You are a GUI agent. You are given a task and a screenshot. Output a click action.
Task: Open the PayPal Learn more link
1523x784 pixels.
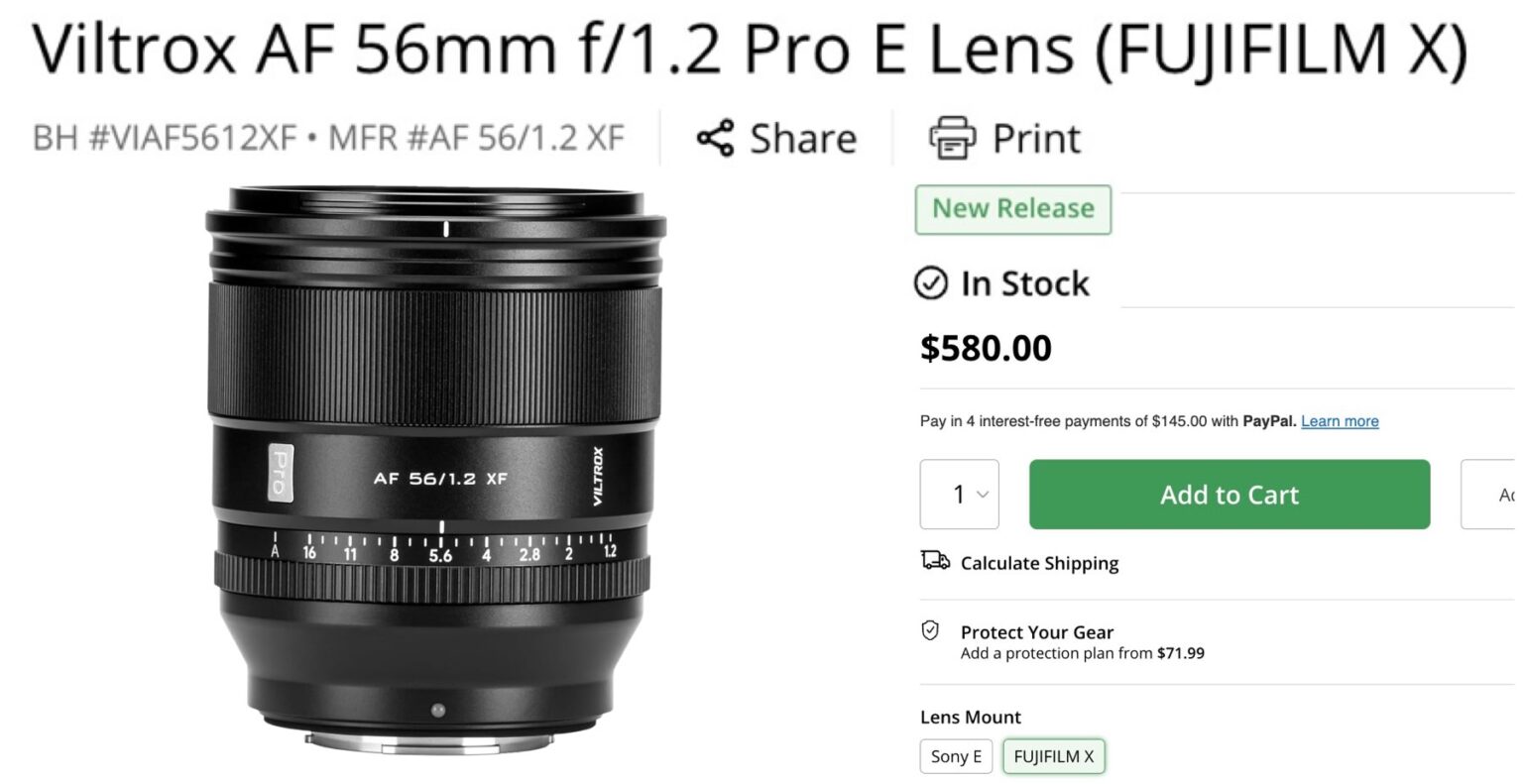(x=1339, y=420)
